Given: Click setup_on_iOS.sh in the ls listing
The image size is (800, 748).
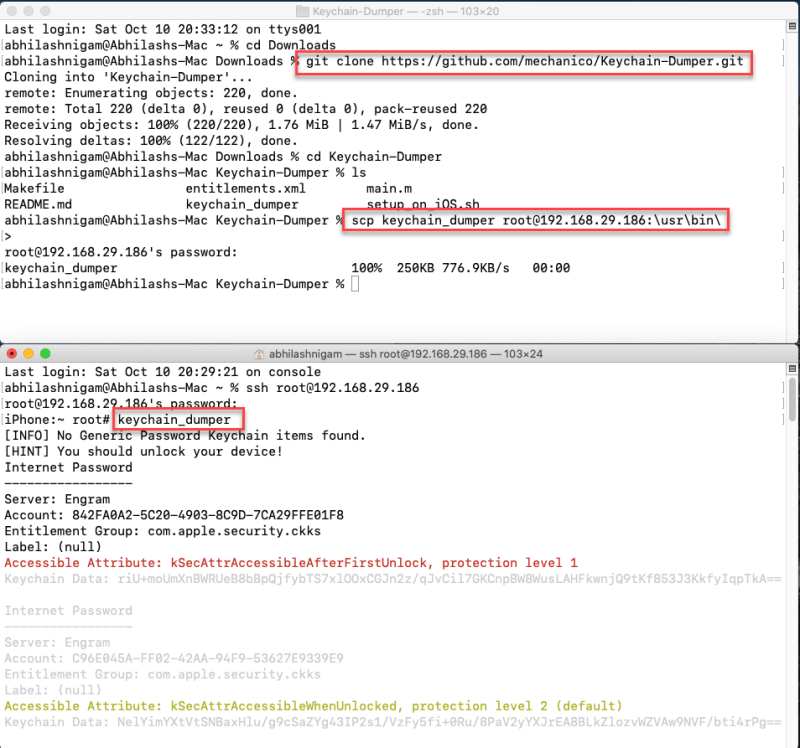Looking at the screenshot, I should 423,205.
